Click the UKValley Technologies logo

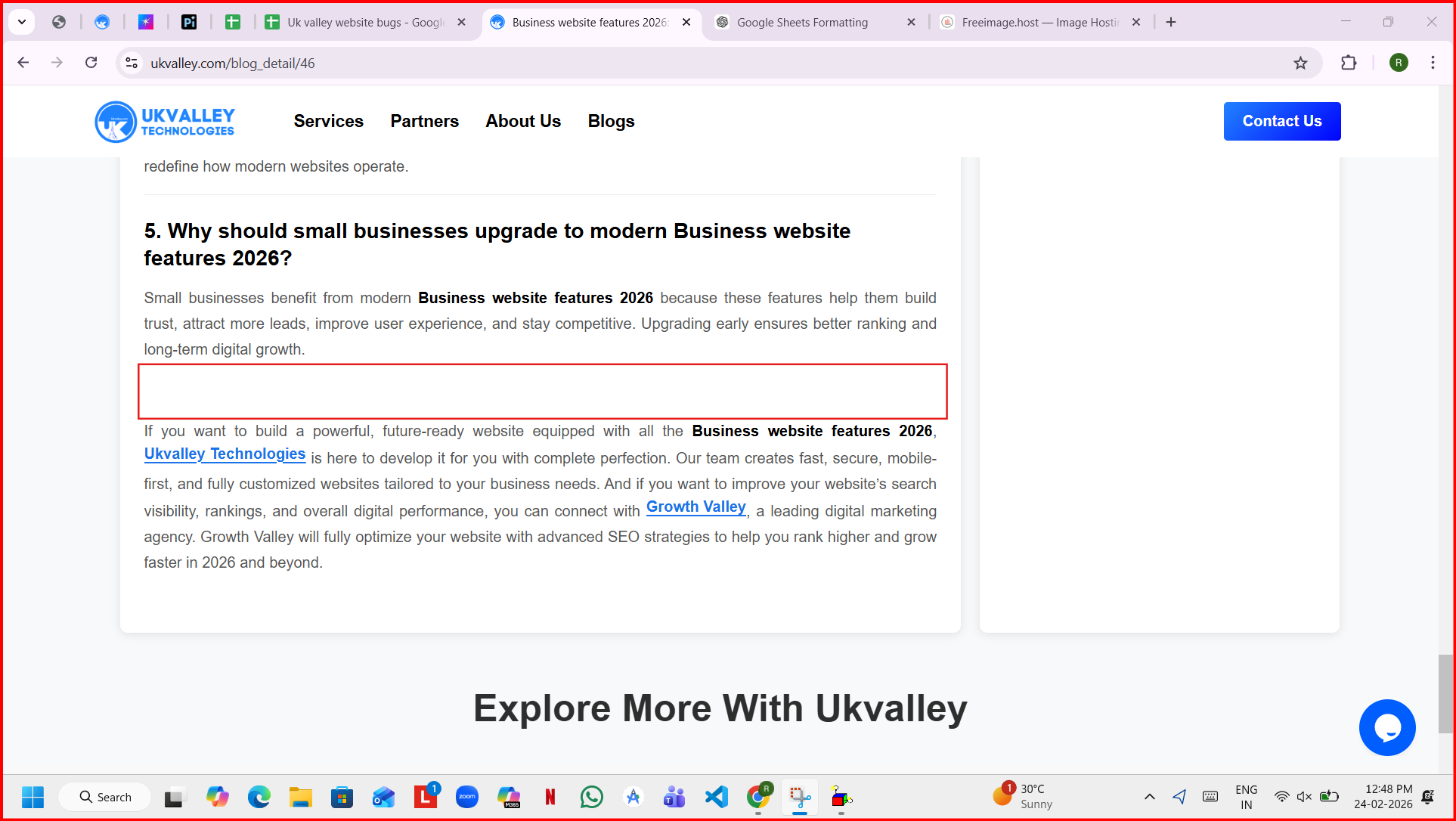pyautogui.click(x=165, y=122)
